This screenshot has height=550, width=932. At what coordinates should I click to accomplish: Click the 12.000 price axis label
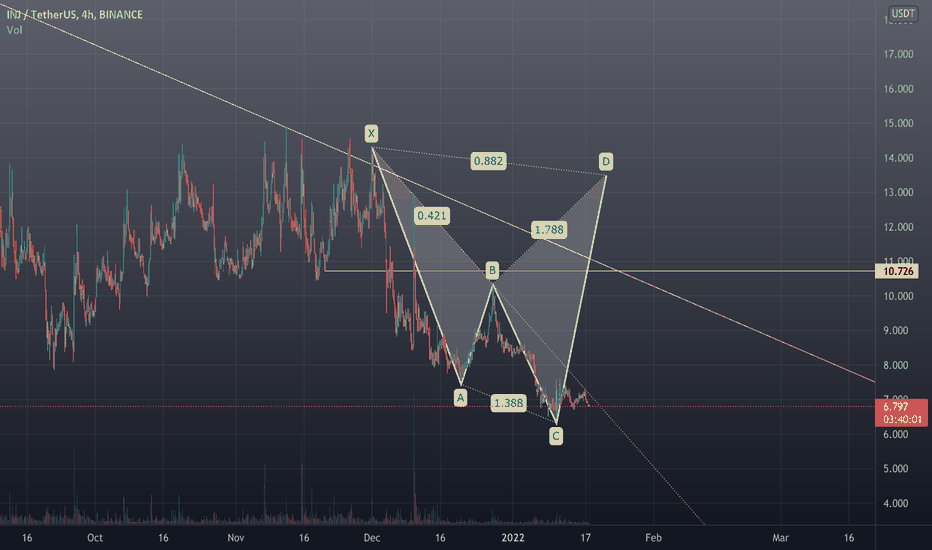click(898, 227)
